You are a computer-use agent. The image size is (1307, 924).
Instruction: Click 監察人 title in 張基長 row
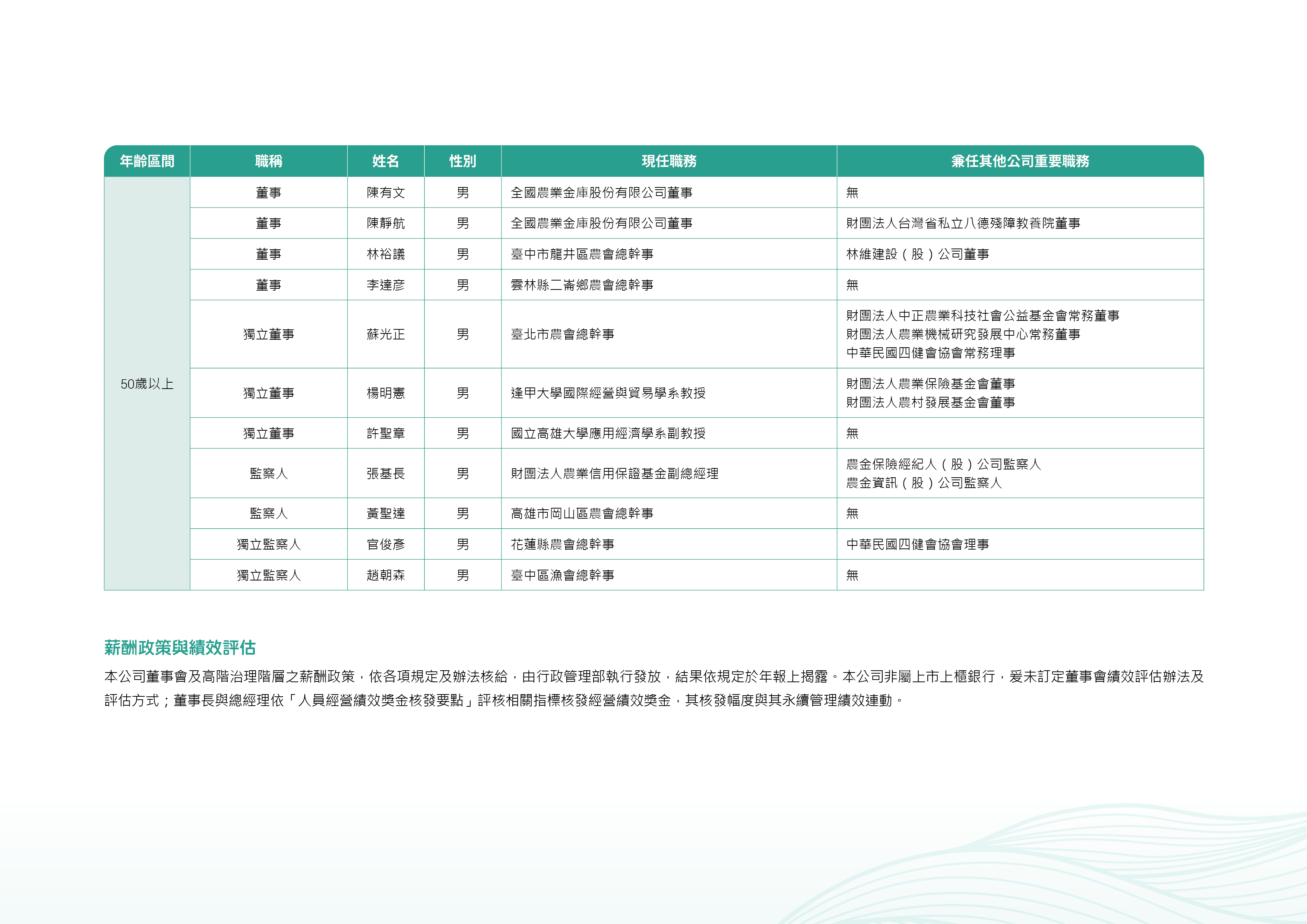(x=269, y=473)
